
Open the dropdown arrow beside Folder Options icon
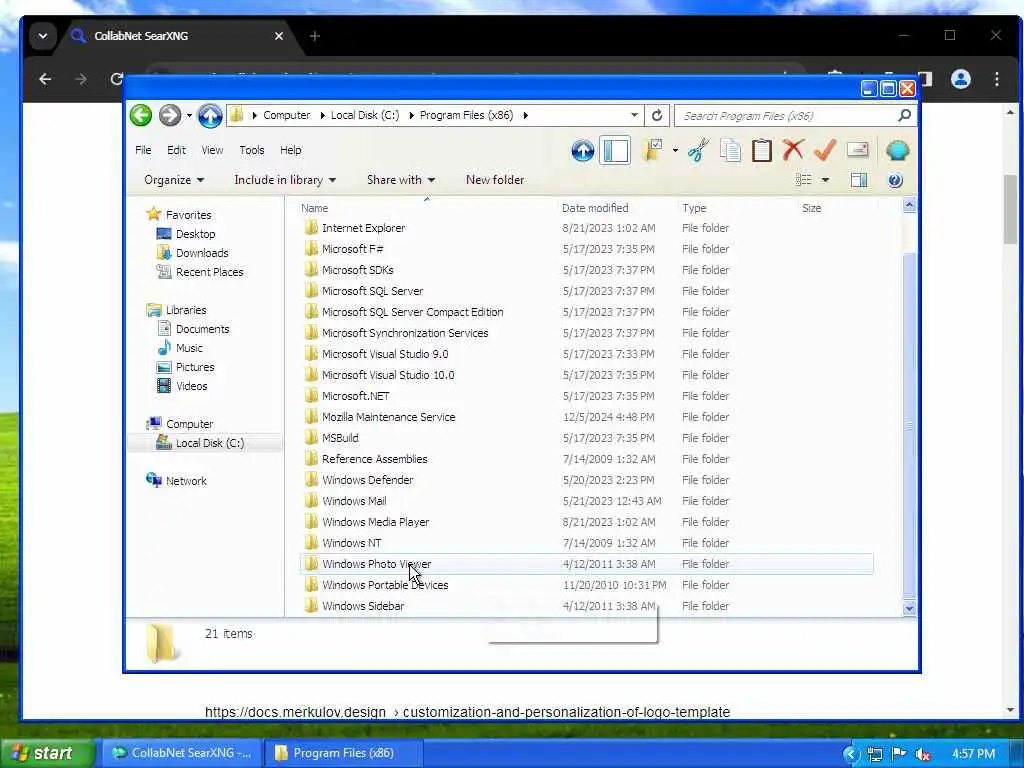click(675, 151)
